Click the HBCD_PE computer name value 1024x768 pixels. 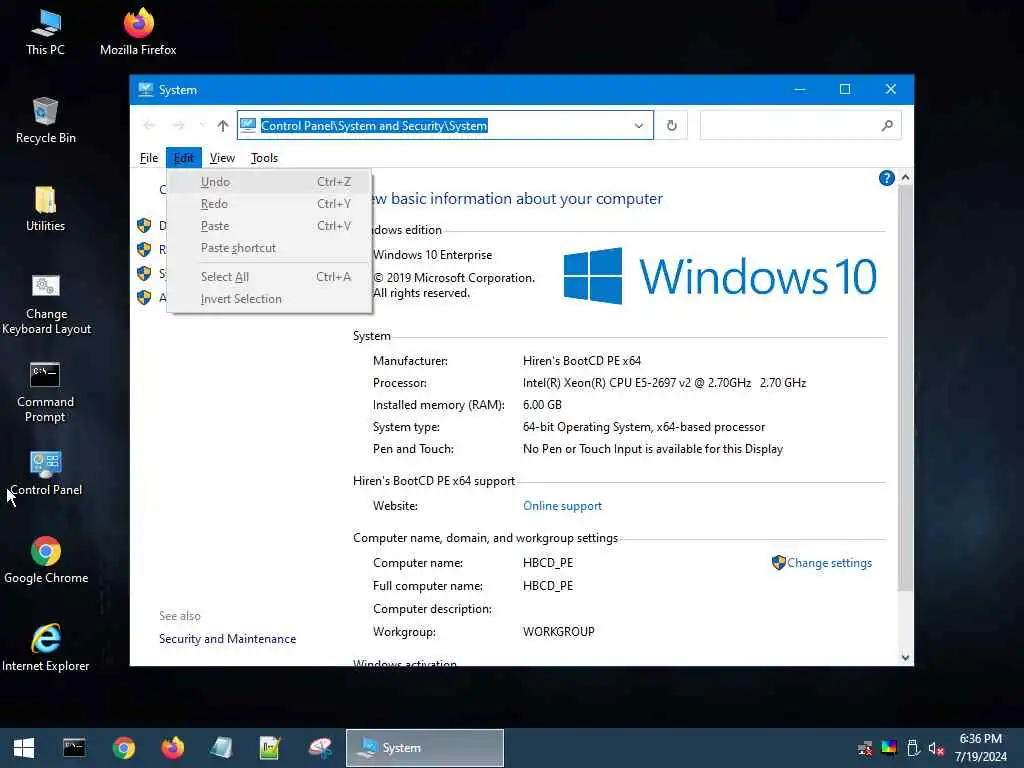click(547, 563)
